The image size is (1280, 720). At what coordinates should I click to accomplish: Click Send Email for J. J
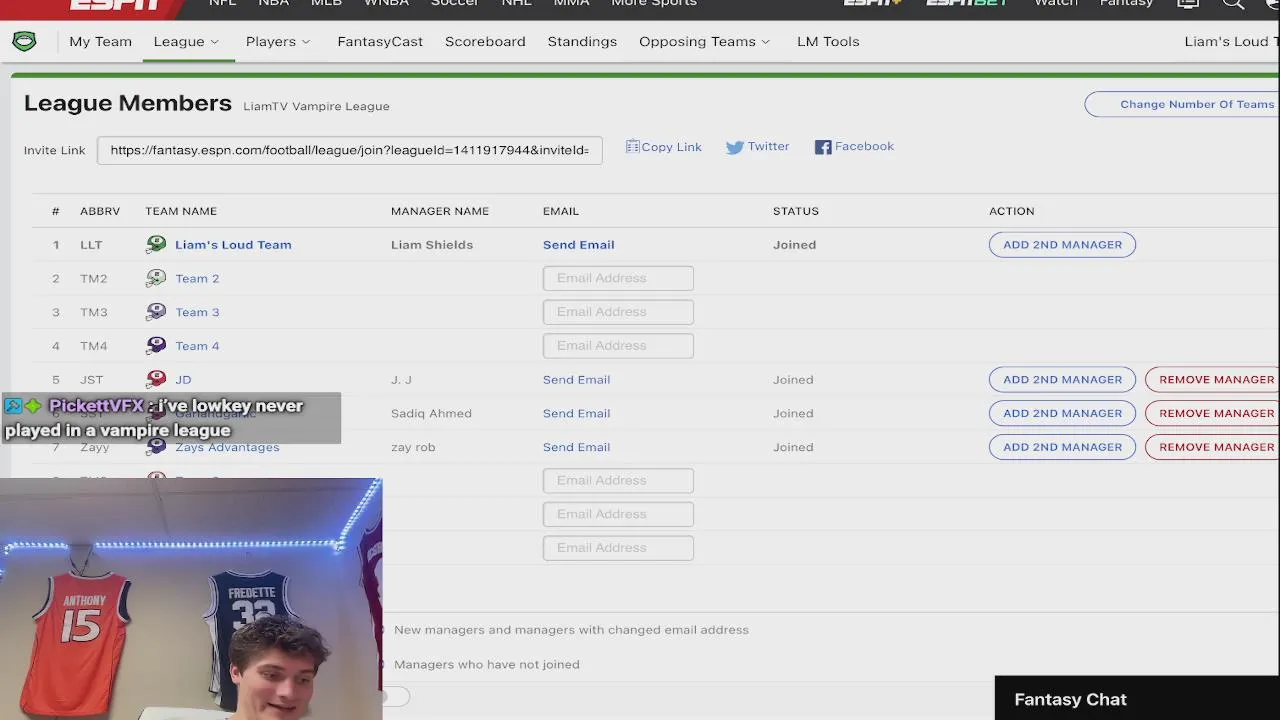(x=576, y=379)
